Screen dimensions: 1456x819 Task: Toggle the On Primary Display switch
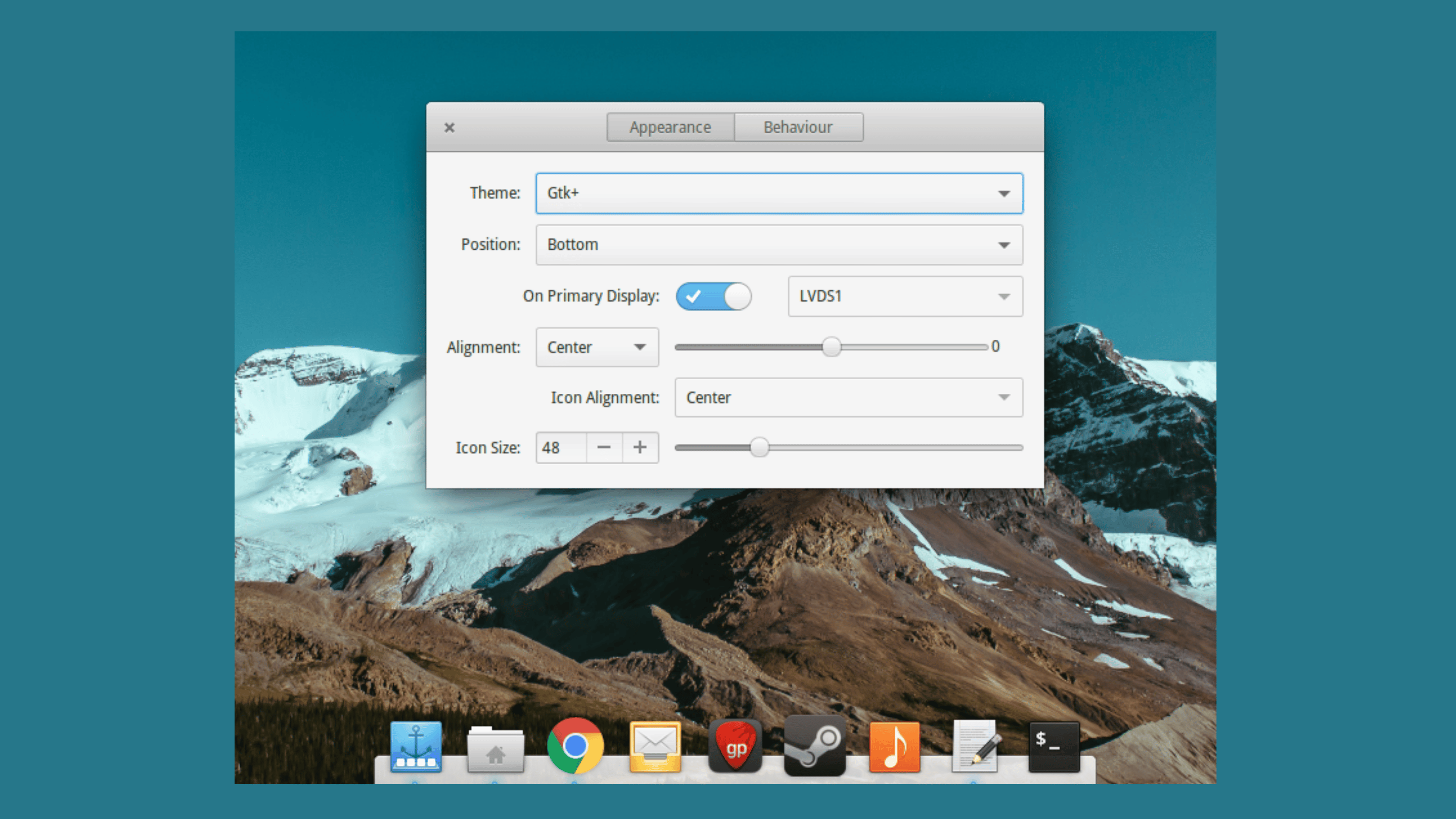tap(713, 296)
